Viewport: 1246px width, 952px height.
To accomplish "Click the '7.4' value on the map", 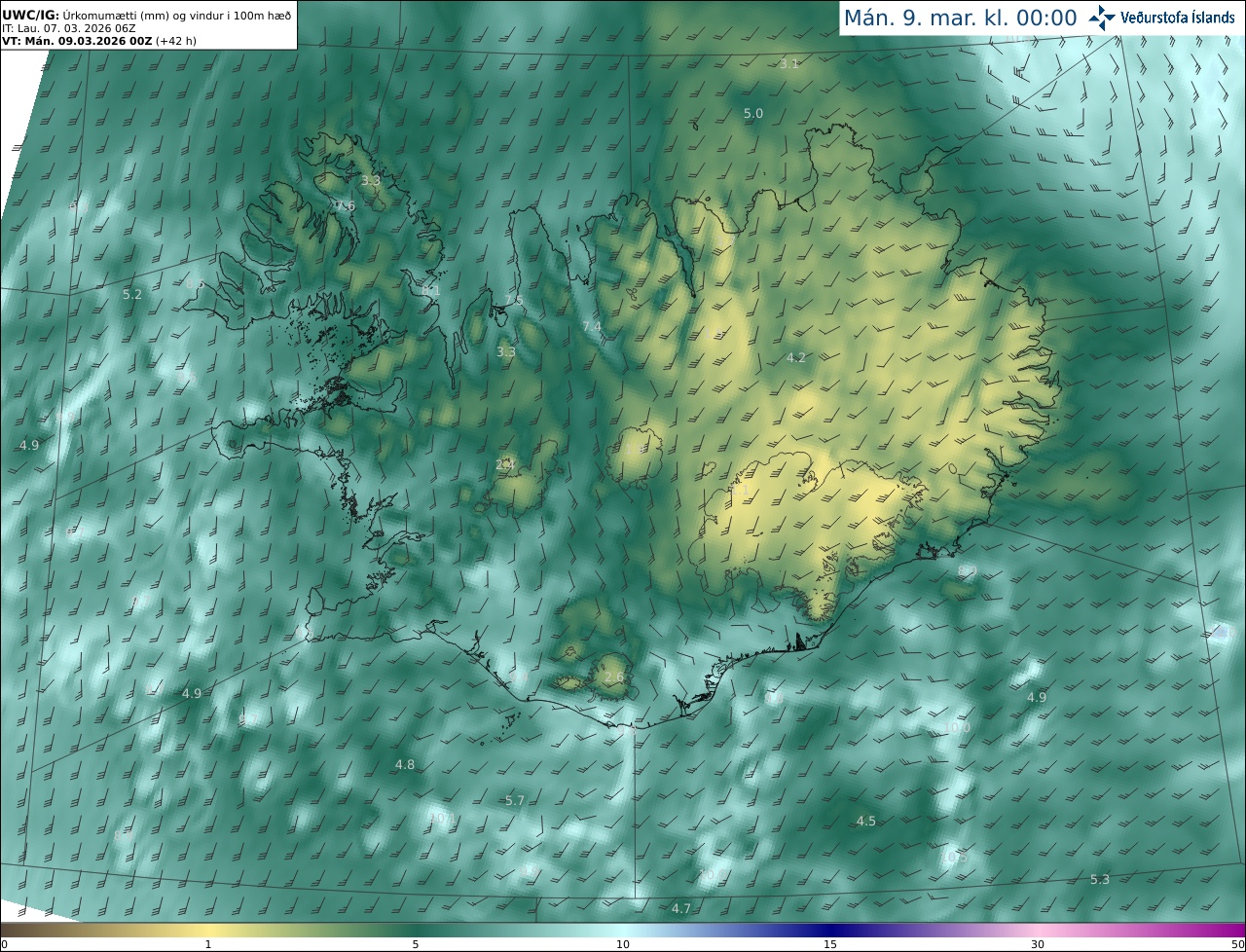I will [592, 327].
